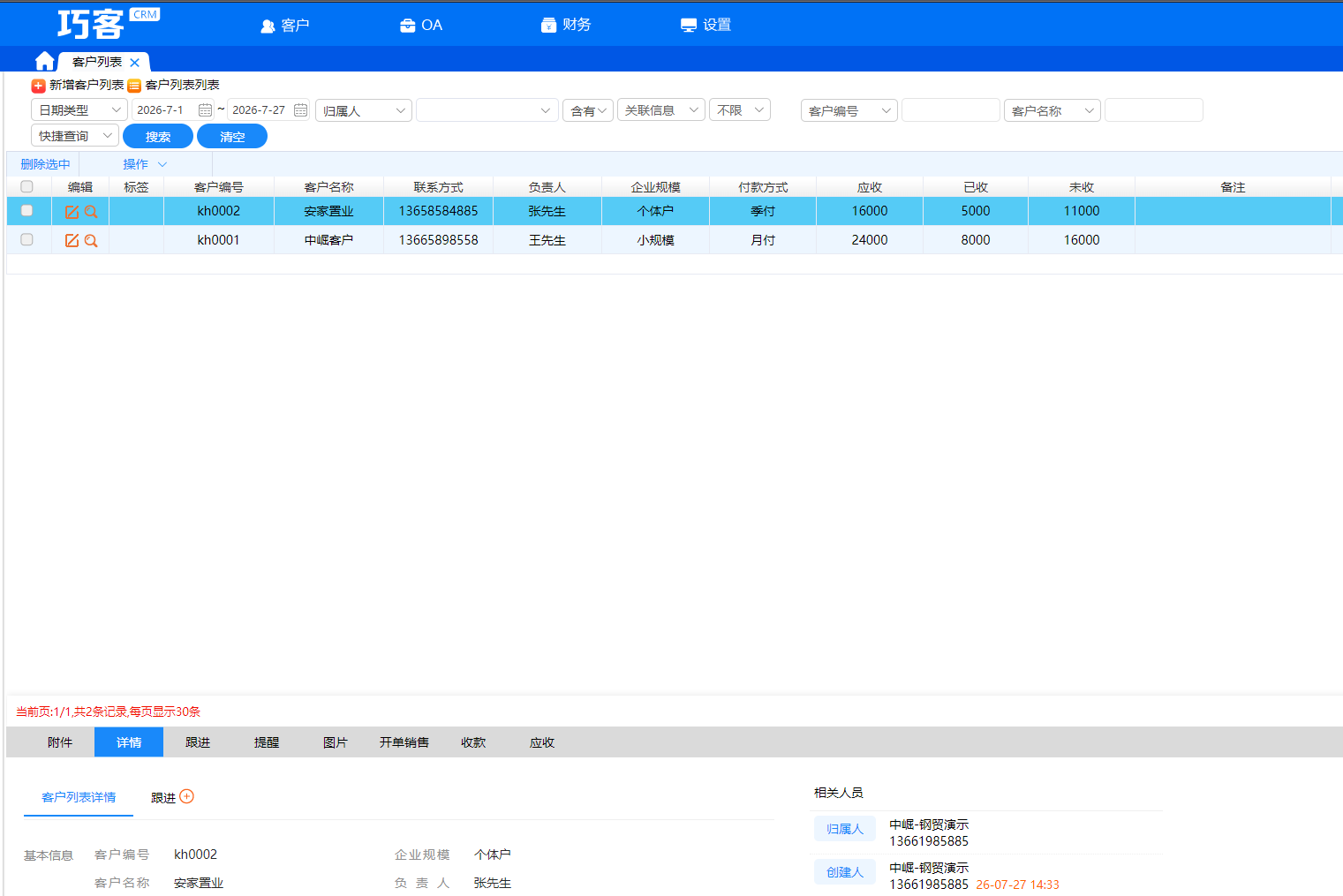
Task: Click the red 新增客户列表 plus icon
Action: (x=38, y=86)
